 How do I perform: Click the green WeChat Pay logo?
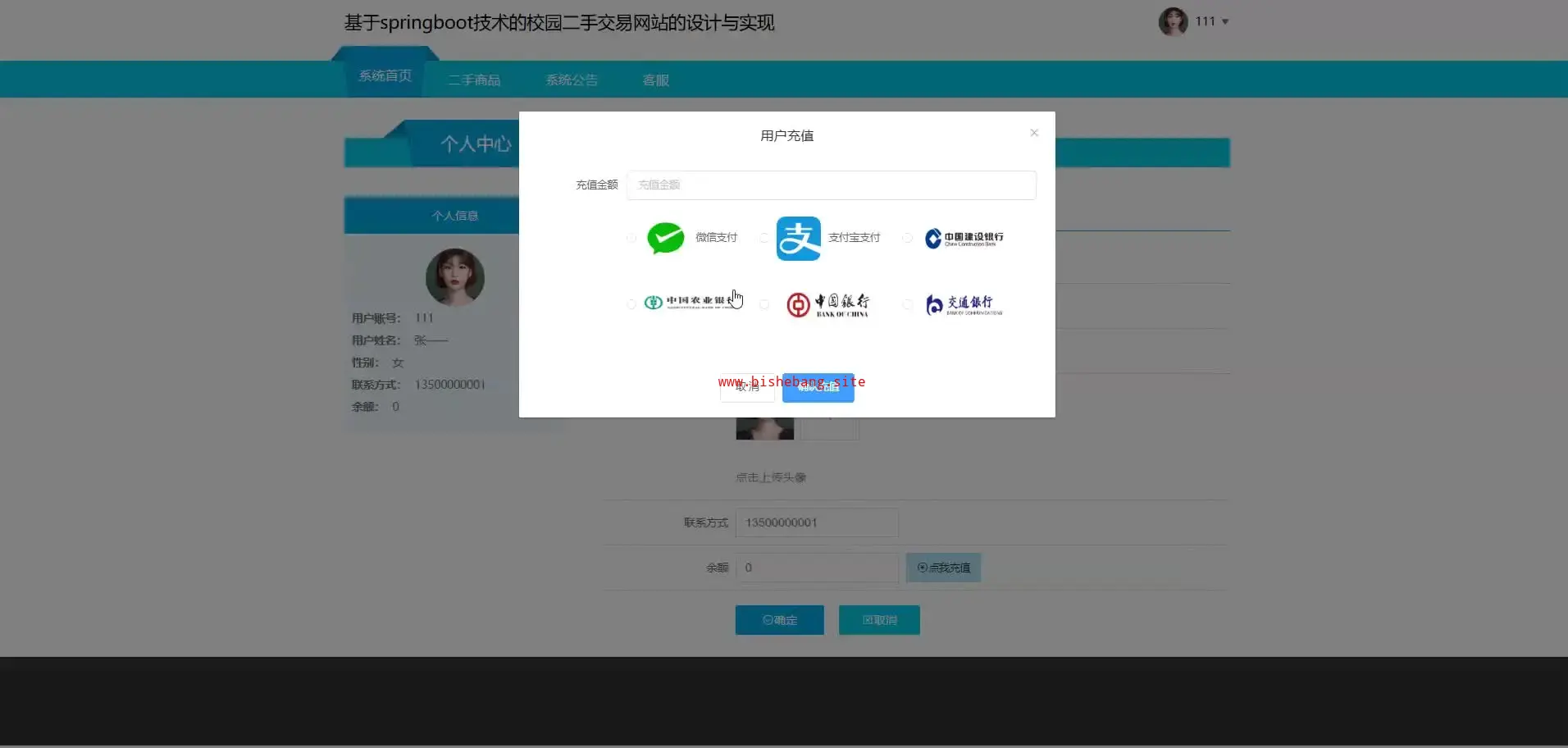click(x=665, y=238)
